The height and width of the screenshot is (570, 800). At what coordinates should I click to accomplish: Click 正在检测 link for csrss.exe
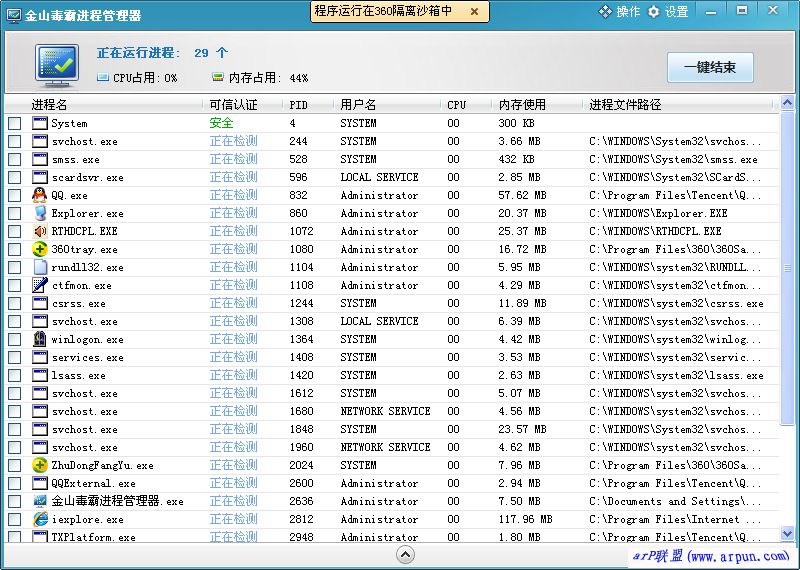pos(233,303)
